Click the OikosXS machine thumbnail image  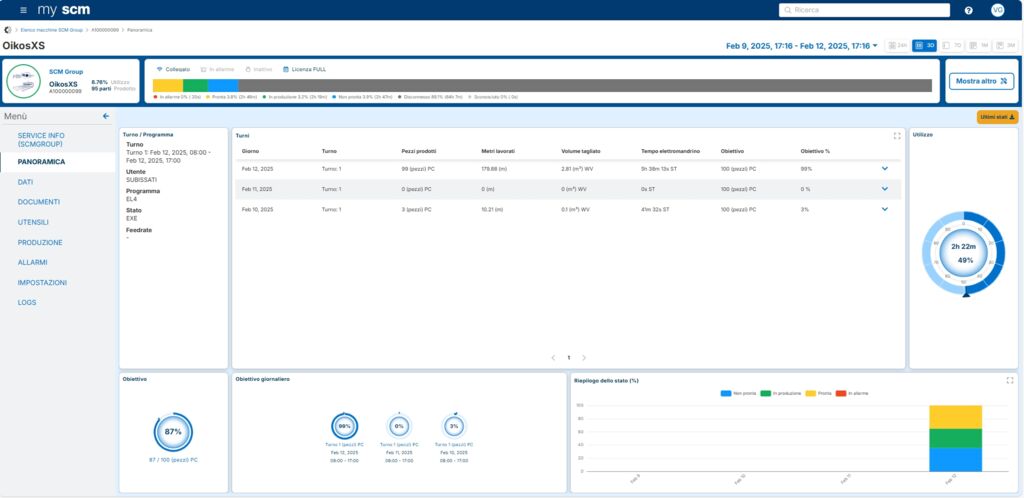click(24, 81)
